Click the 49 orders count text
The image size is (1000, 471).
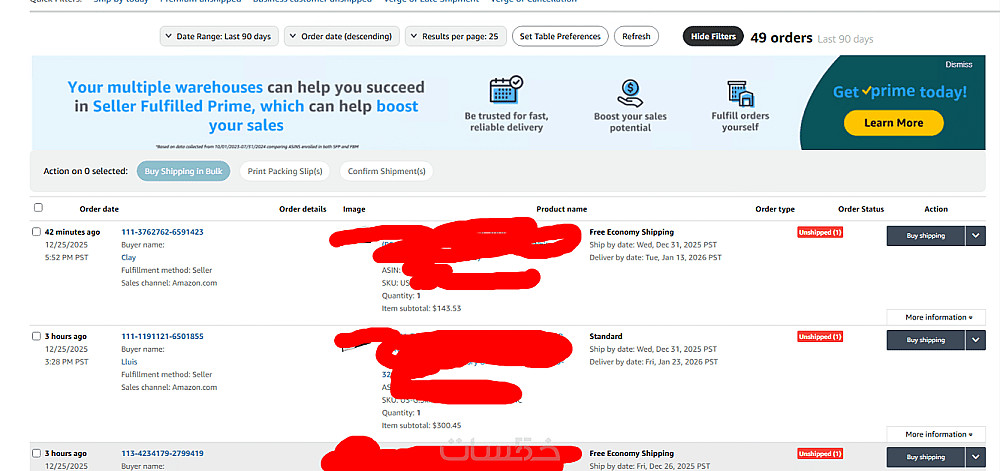(x=781, y=38)
